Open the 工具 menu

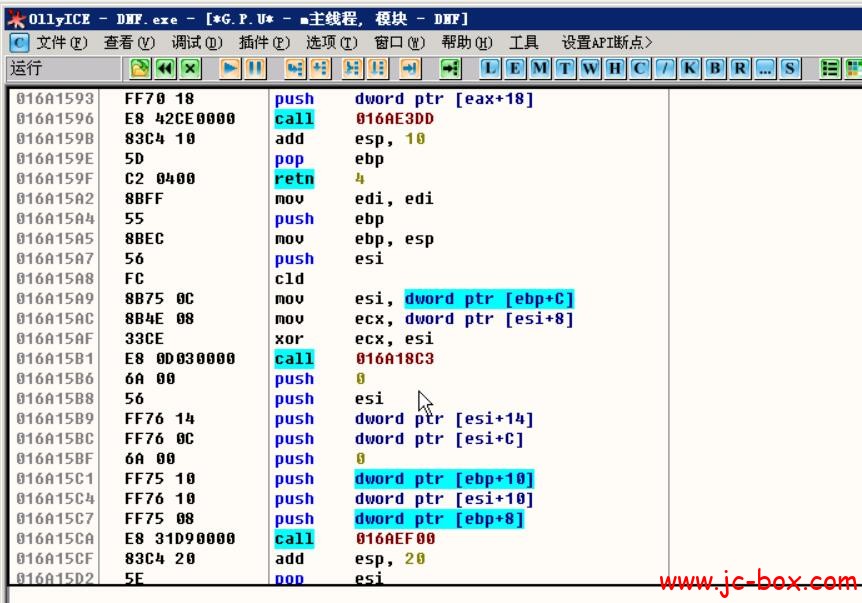click(524, 42)
